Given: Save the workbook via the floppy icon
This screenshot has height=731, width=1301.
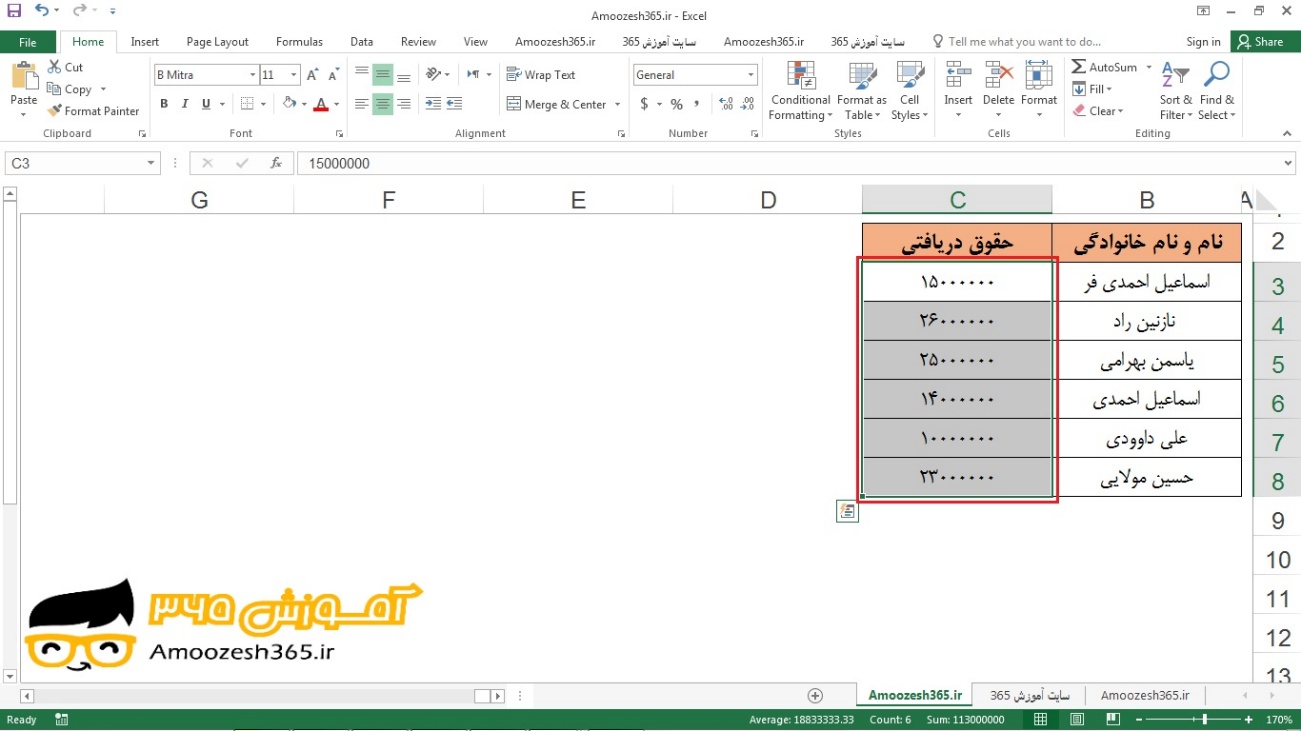Looking at the screenshot, I should click(x=14, y=11).
